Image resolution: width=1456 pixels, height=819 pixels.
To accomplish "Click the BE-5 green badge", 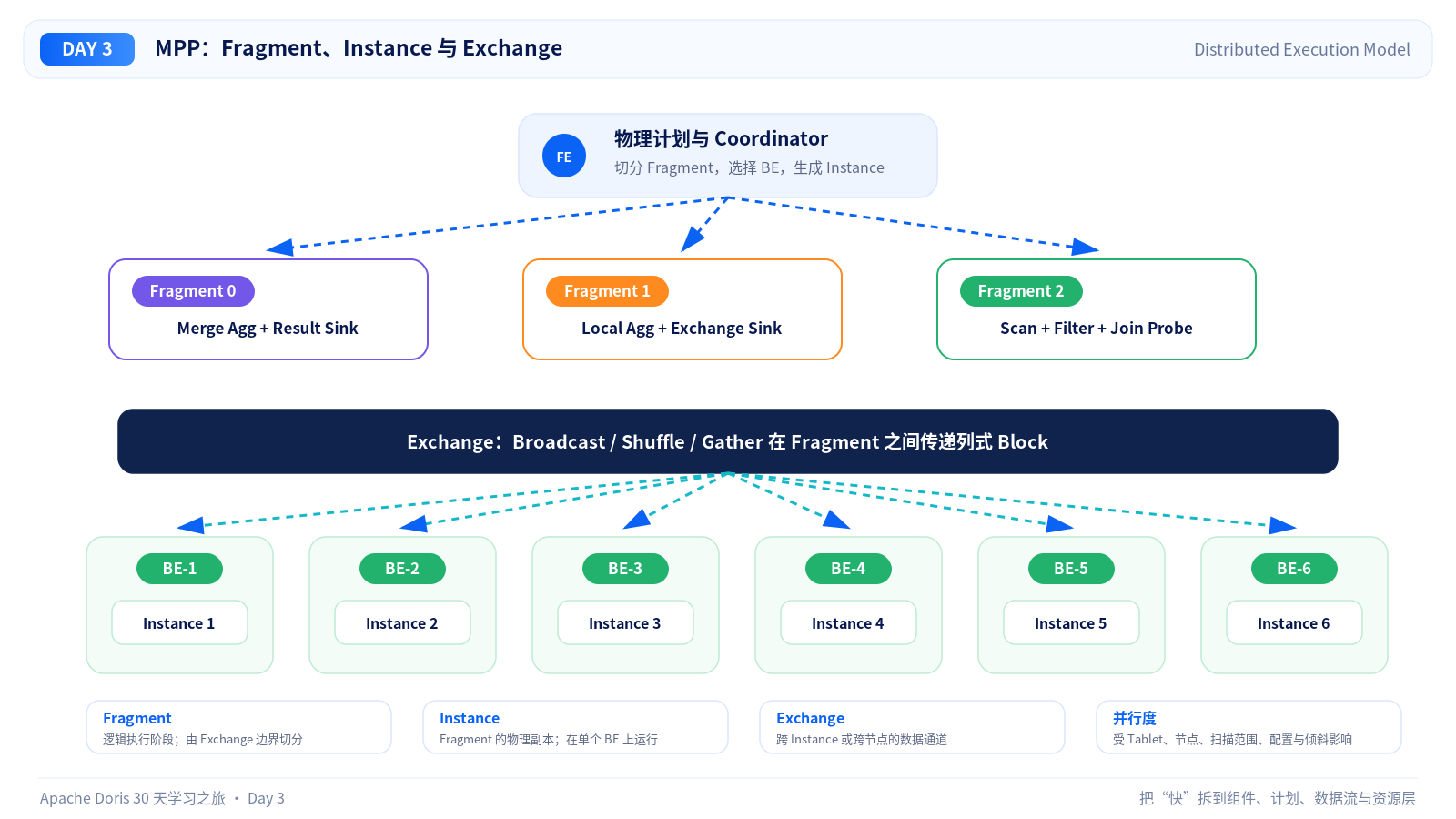I will [x=1071, y=569].
